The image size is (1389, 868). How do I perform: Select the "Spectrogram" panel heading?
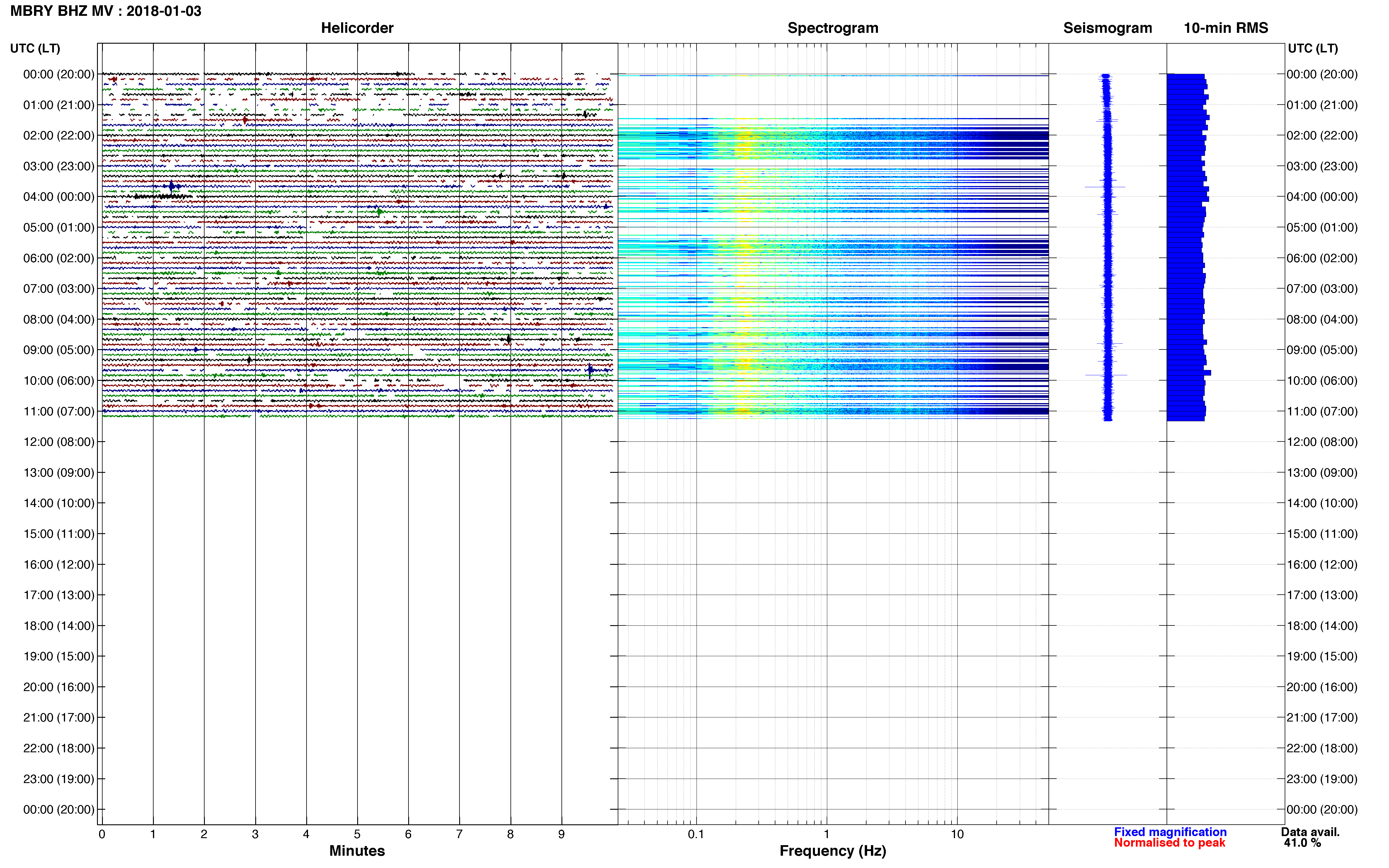(833, 28)
